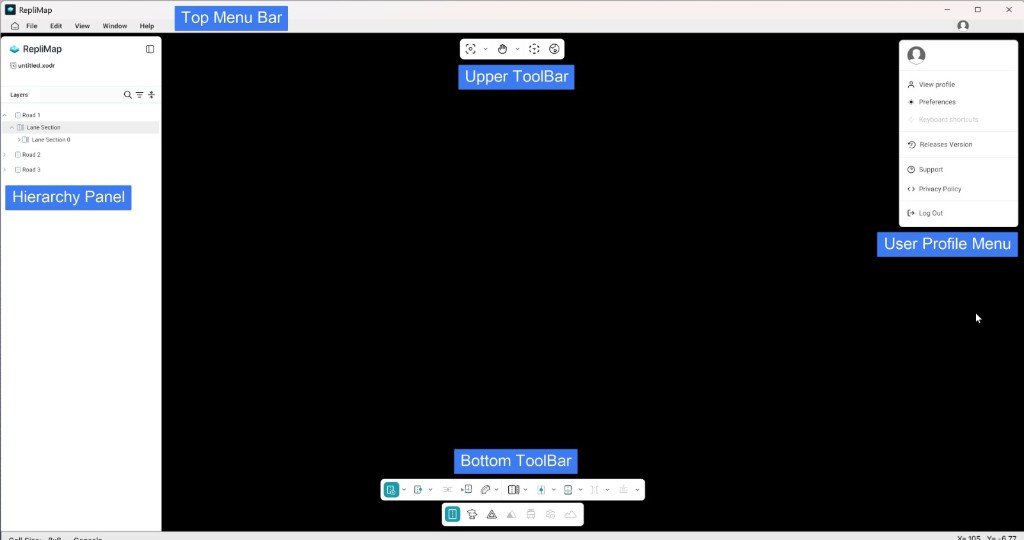
Task: Open the Edit menu
Action: 56,26
